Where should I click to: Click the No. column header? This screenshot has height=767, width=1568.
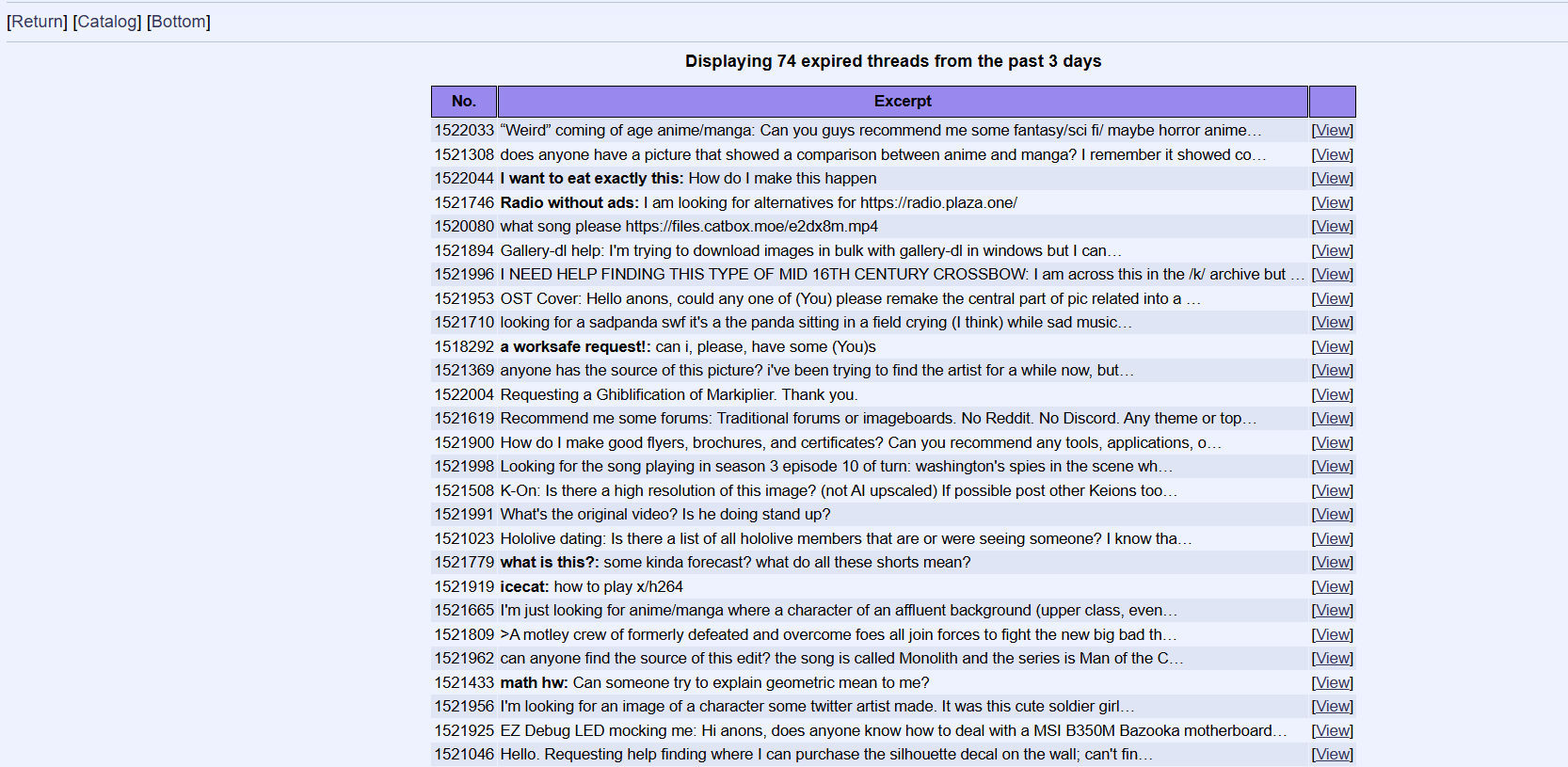pyautogui.click(x=464, y=102)
